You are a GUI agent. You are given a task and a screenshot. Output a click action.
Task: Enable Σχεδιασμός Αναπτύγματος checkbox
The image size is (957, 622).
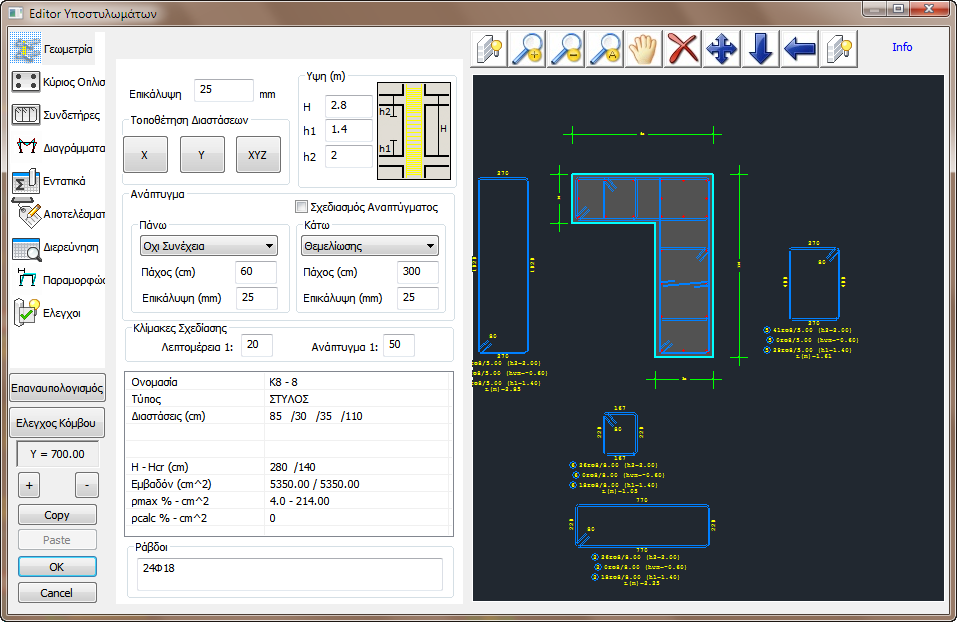pyautogui.click(x=302, y=207)
